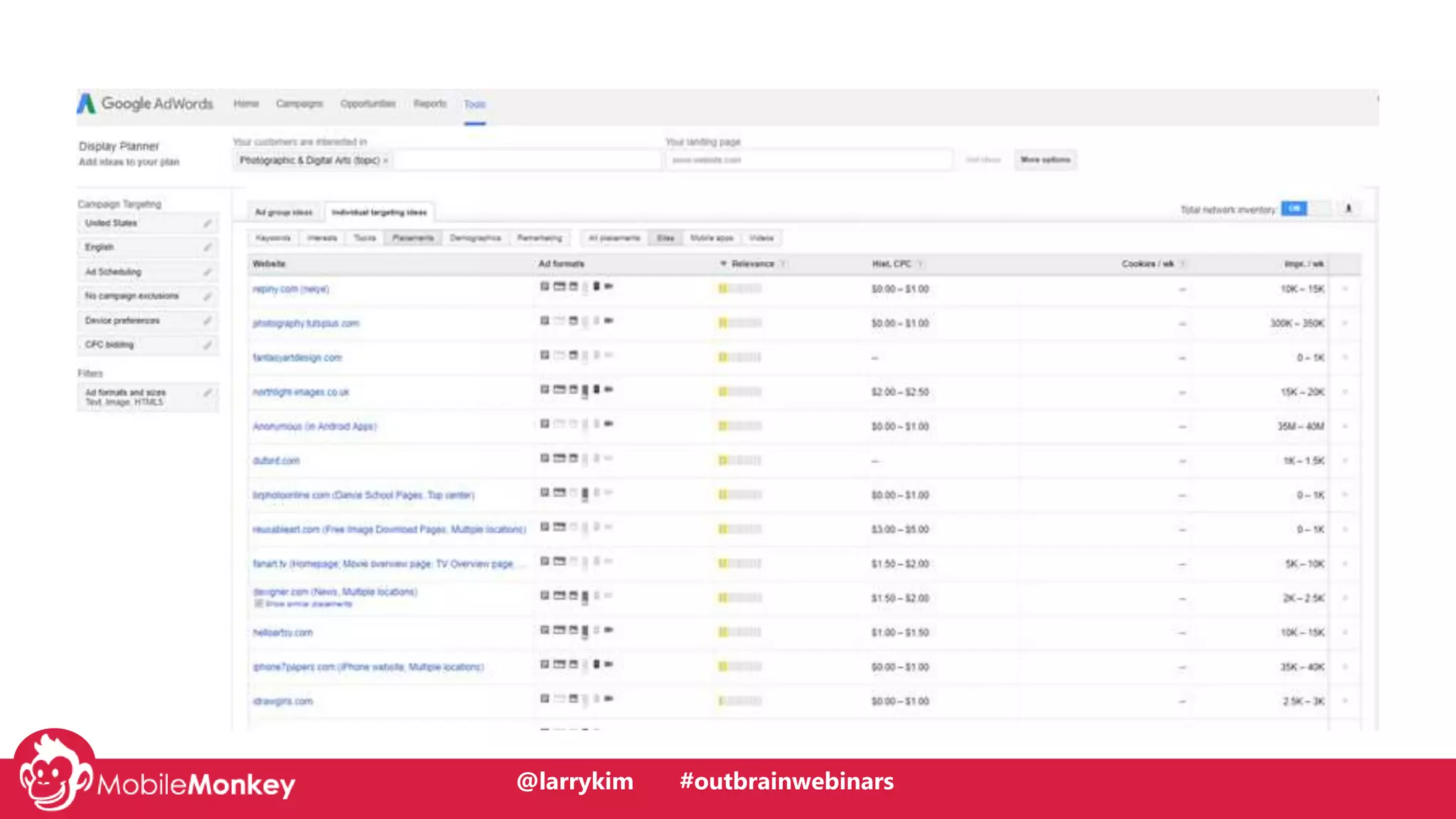Select the Demographics targeting filter
1456x819 pixels.
point(476,238)
